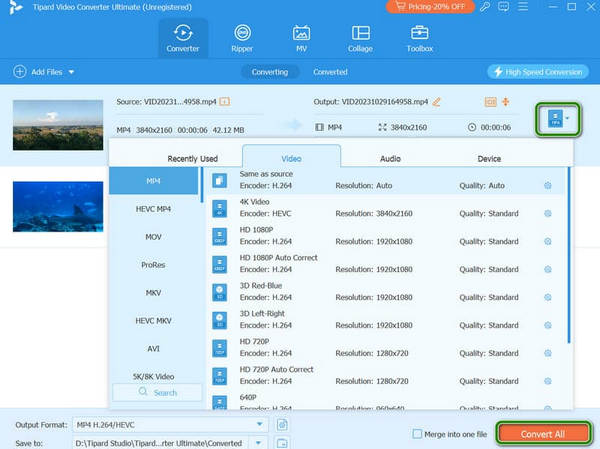Select MKV format
The image size is (600, 449).
(153, 292)
